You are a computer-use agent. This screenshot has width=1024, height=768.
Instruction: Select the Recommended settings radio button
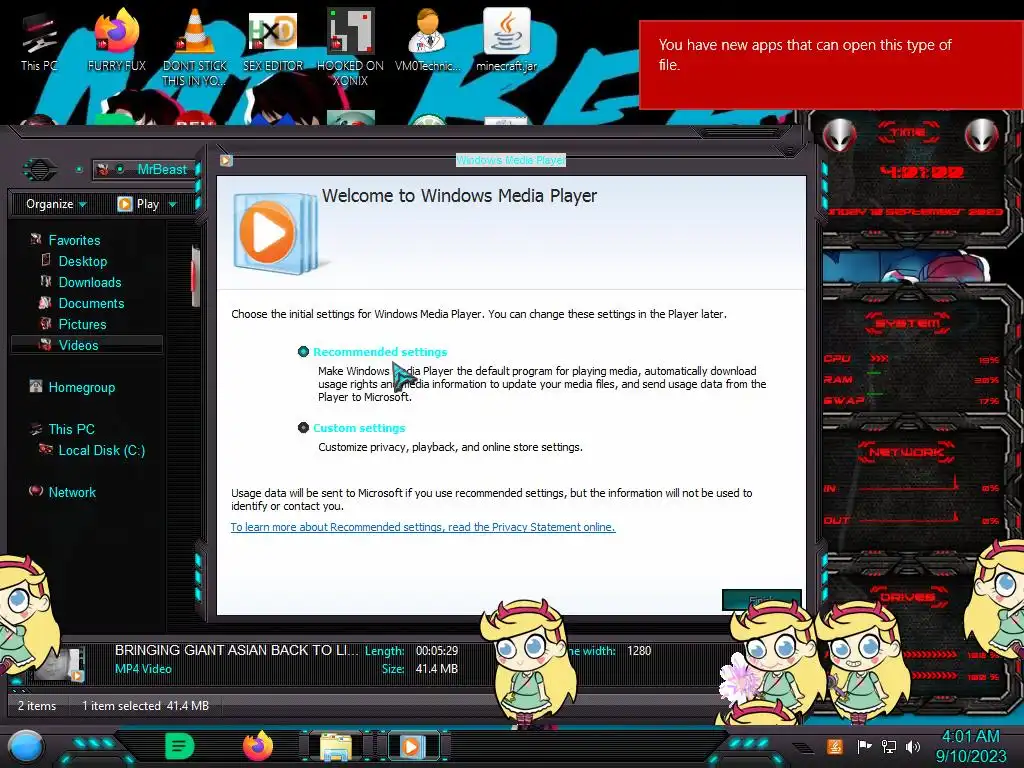303,351
